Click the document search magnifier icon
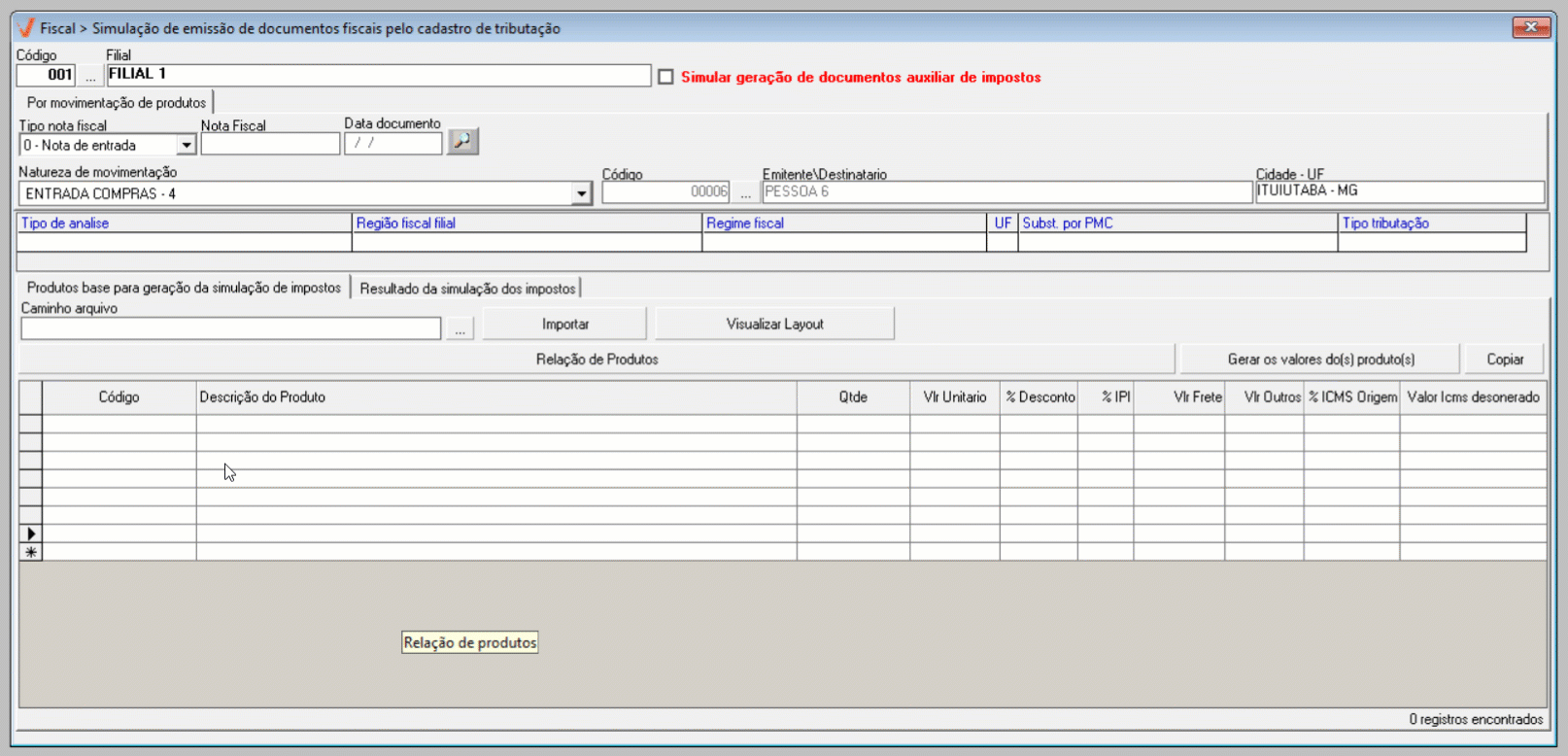The image size is (1568, 756). [x=462, y=142]
